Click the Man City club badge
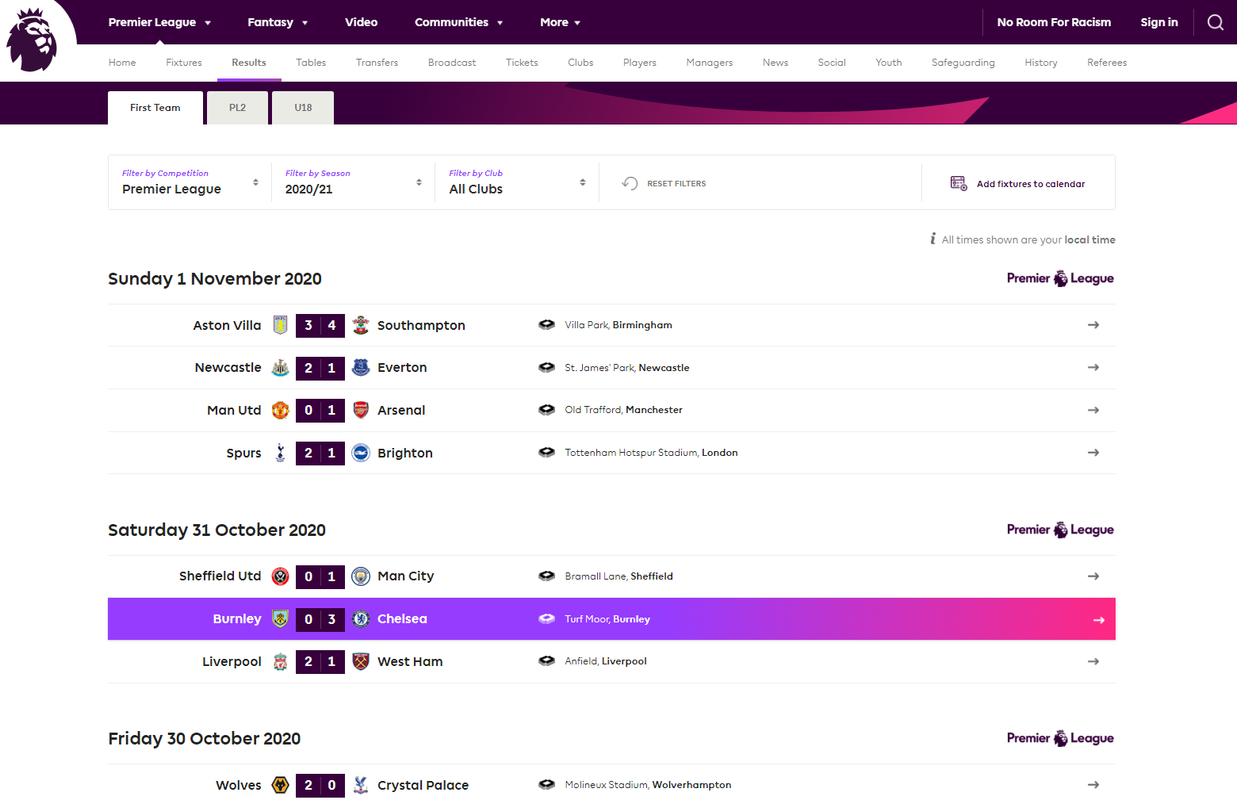Image resolution: width=1237 pixels, height=800 pixels. (x=361, y=576)
